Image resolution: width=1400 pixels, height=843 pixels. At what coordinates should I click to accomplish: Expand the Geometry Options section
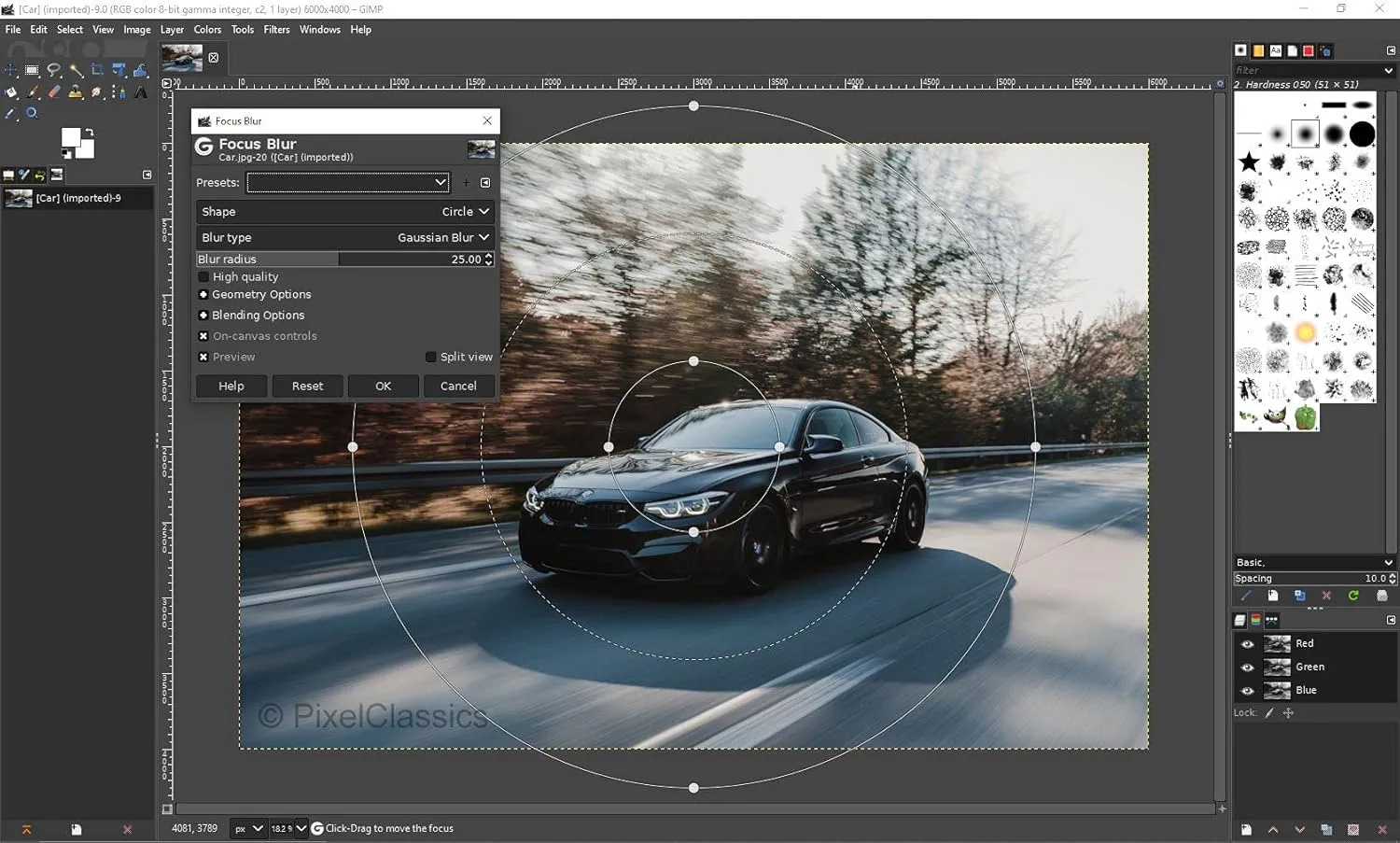point(203,294)
